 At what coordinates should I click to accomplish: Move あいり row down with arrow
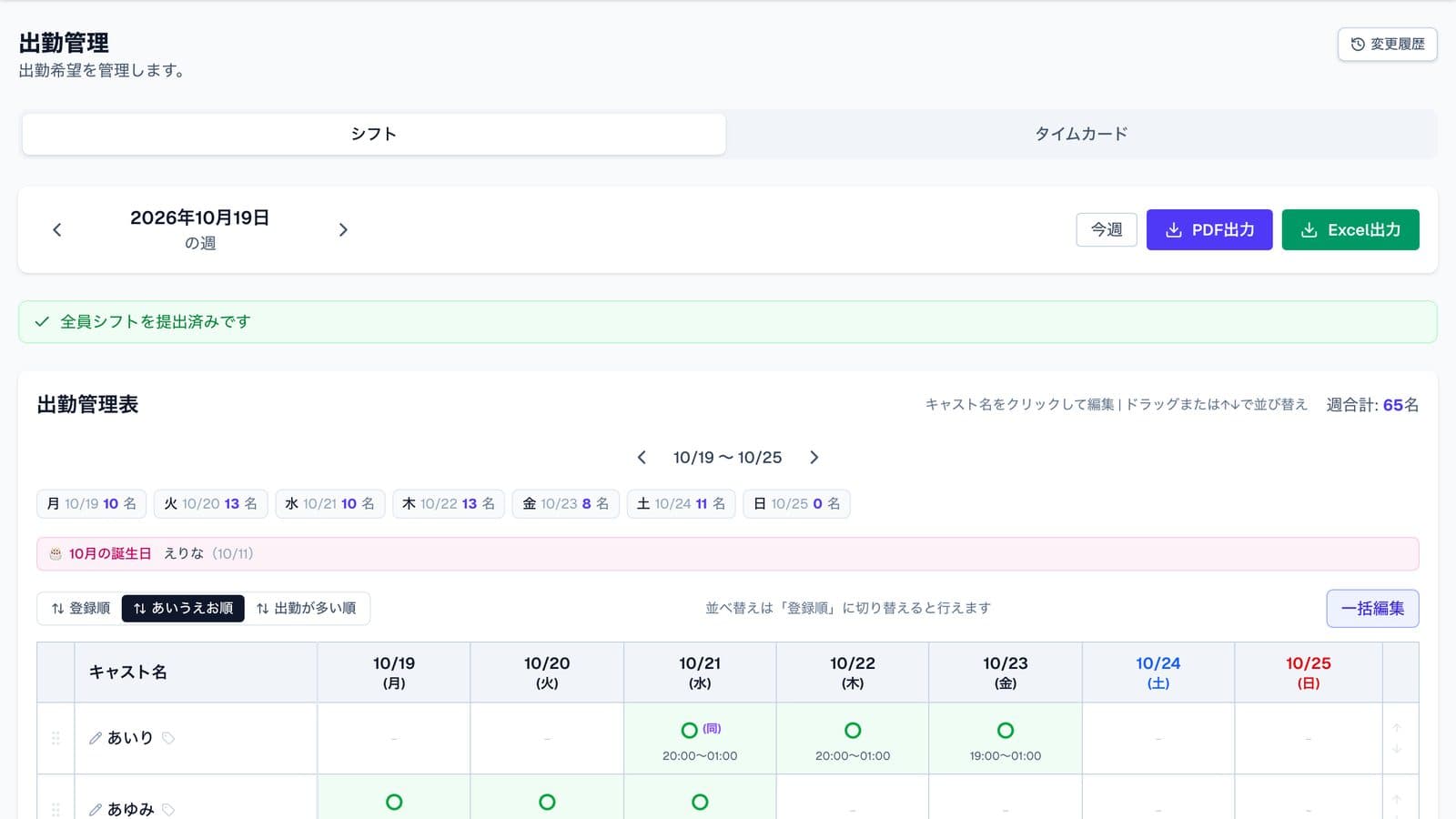(1397, 749)
